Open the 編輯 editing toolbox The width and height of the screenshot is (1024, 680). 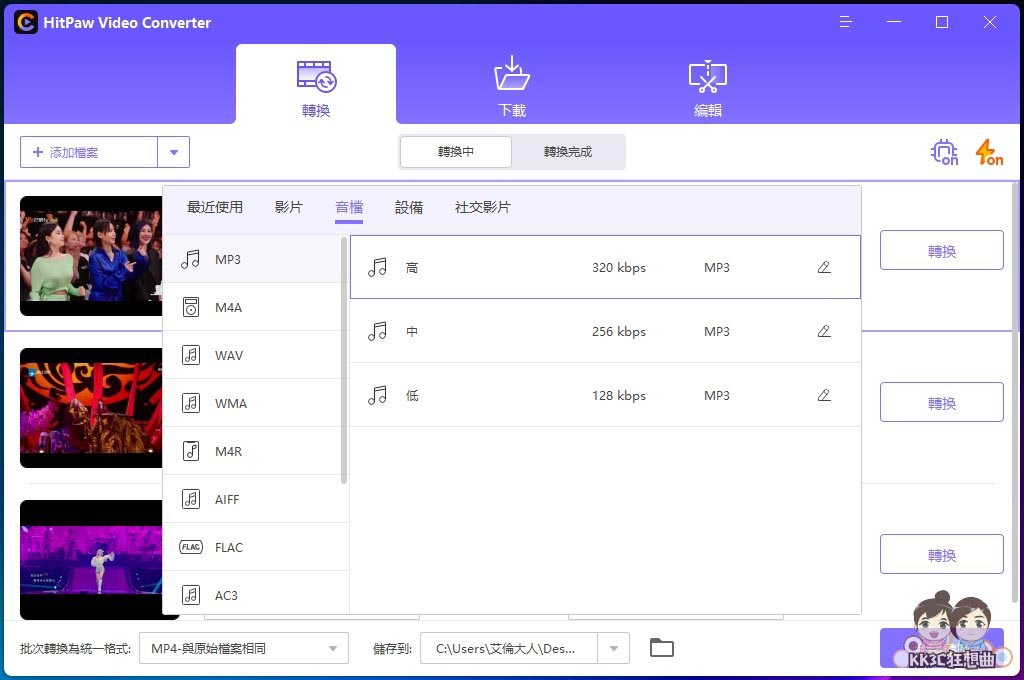tap(707, 85)
